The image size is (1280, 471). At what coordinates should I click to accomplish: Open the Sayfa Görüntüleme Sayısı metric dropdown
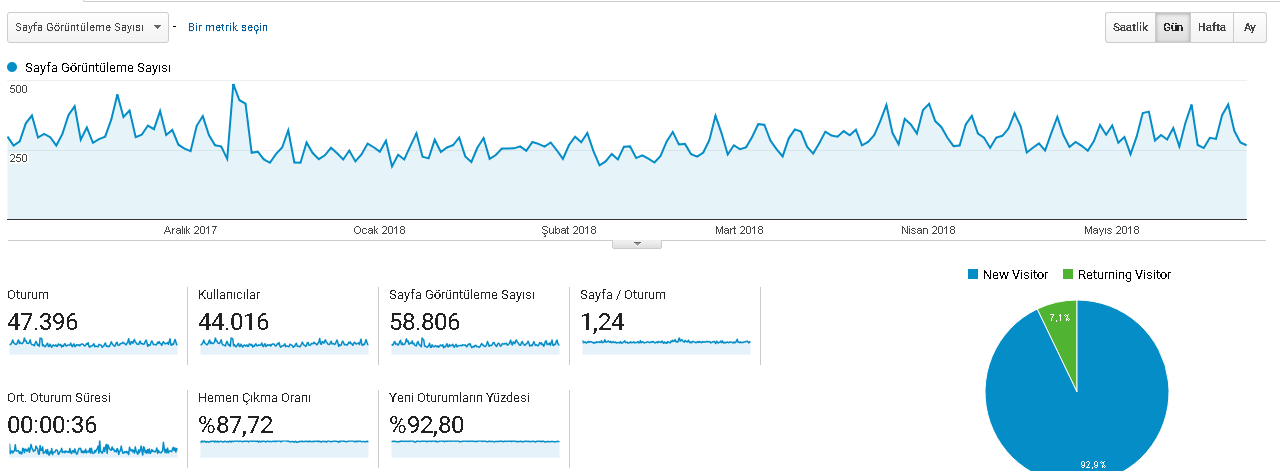[x=87, y=27]
